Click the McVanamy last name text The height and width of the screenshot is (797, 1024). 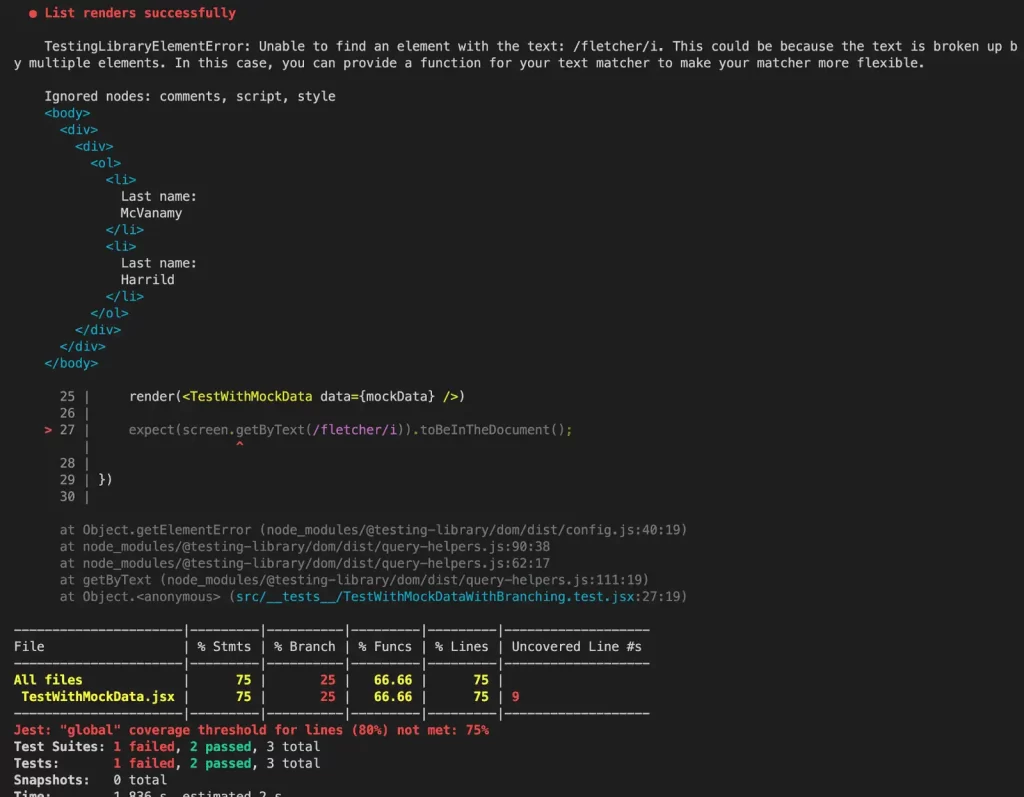click(x=151, y=213)
